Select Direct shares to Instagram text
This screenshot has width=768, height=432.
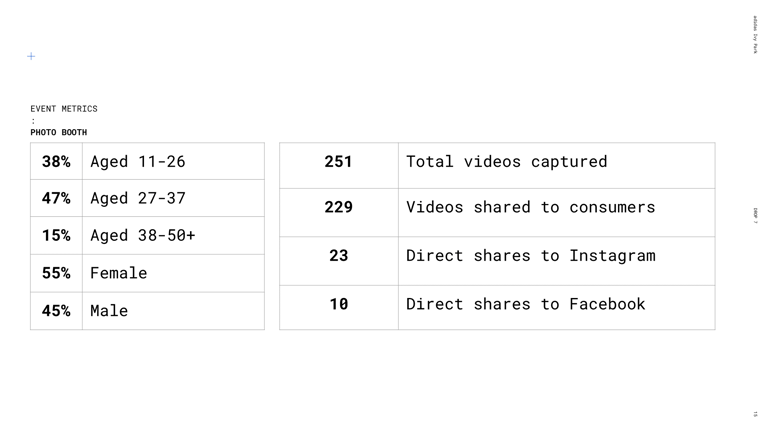[530, 256]
